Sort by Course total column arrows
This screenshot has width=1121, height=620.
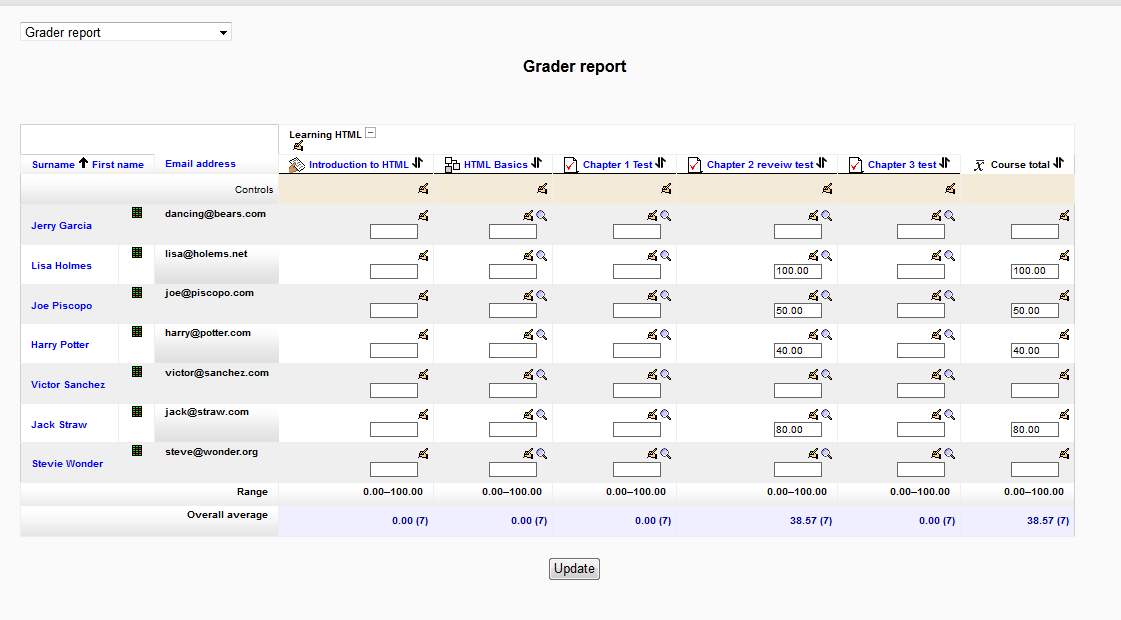click(x=1058, y=163)
